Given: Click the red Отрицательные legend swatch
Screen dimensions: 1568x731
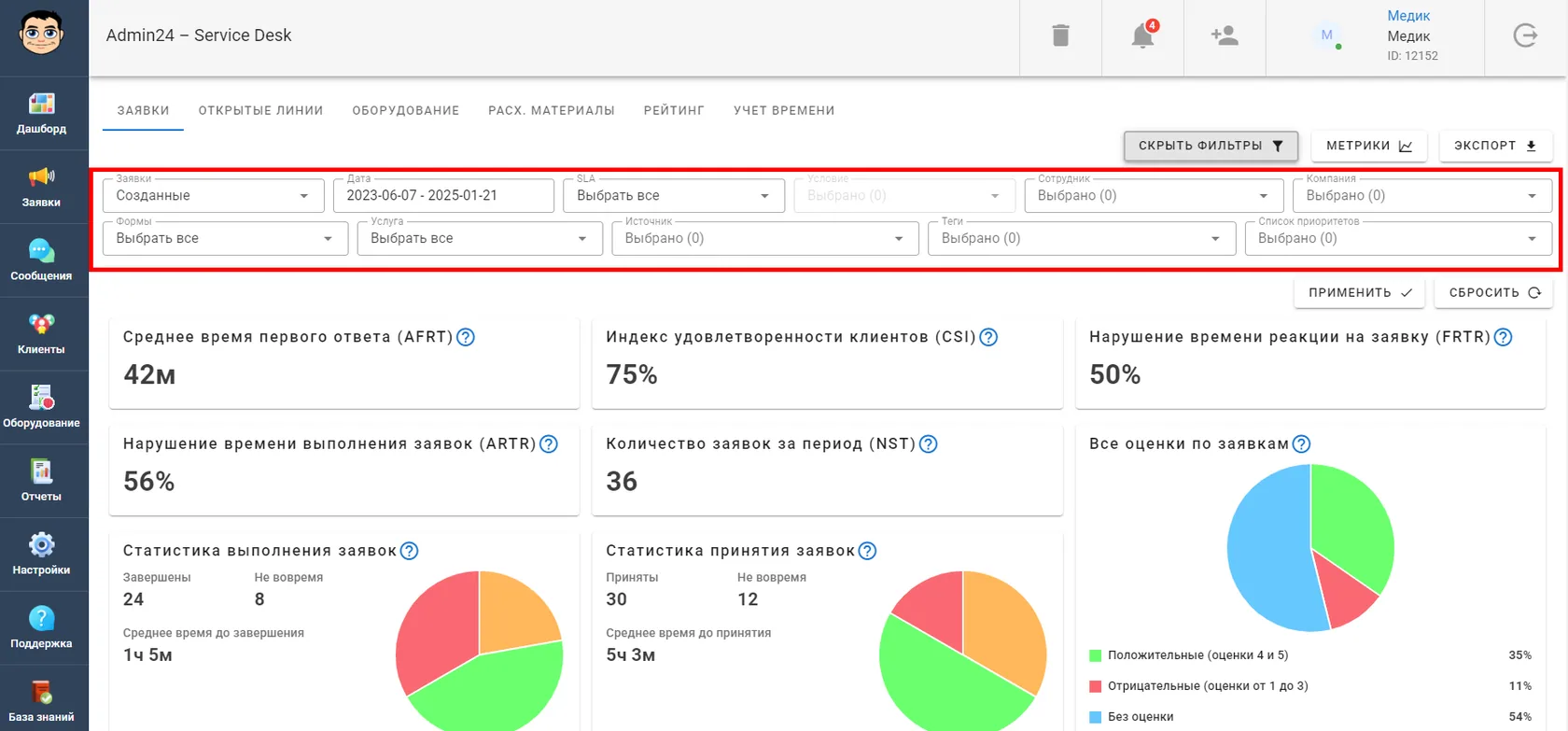Looking at the screenshot, I should pos(1096,686).
